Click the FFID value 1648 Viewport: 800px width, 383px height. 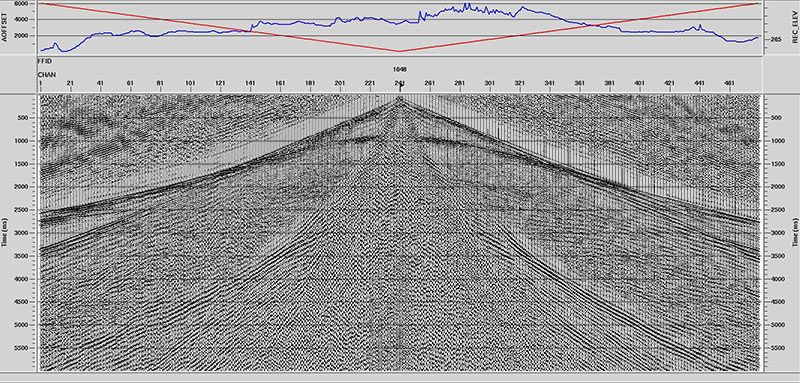(399, 69)
